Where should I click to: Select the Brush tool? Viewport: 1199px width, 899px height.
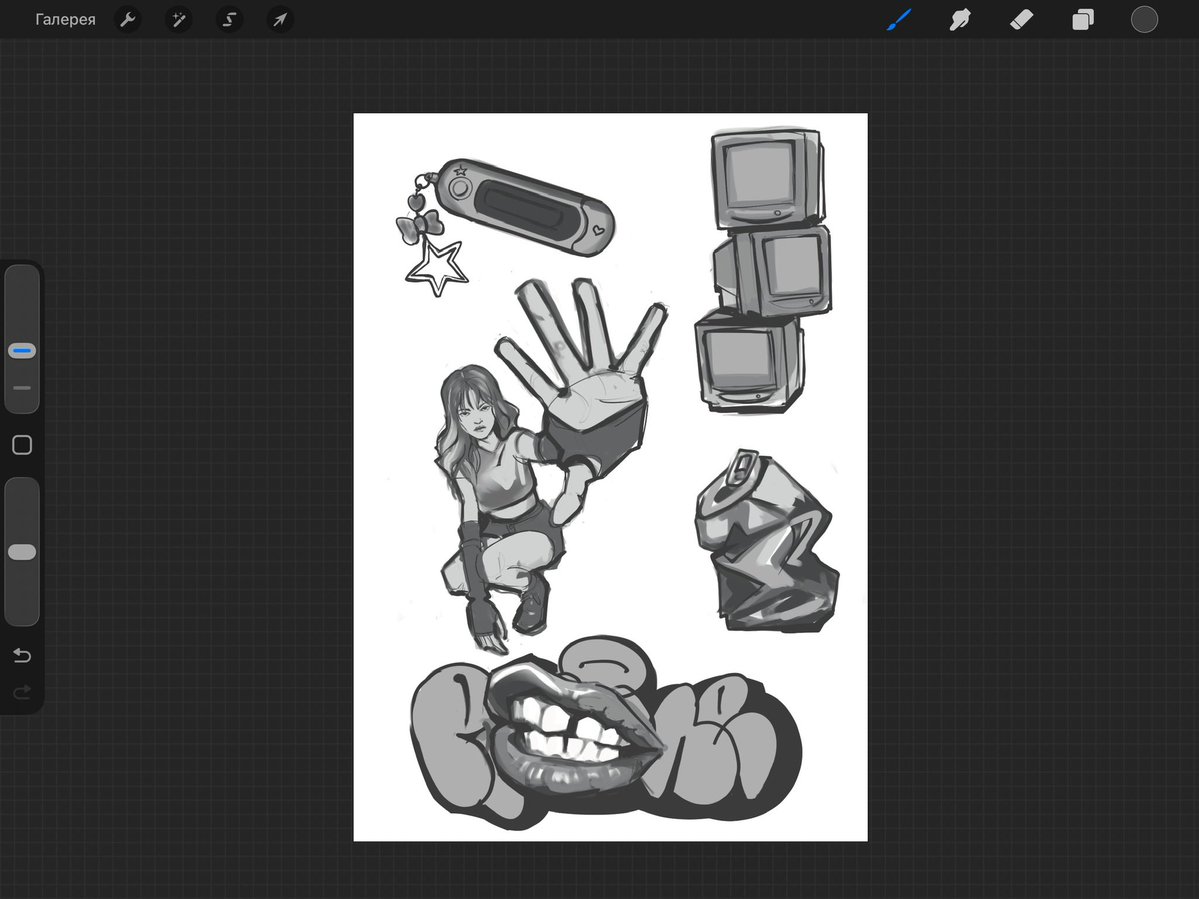[x=899, y=20]
